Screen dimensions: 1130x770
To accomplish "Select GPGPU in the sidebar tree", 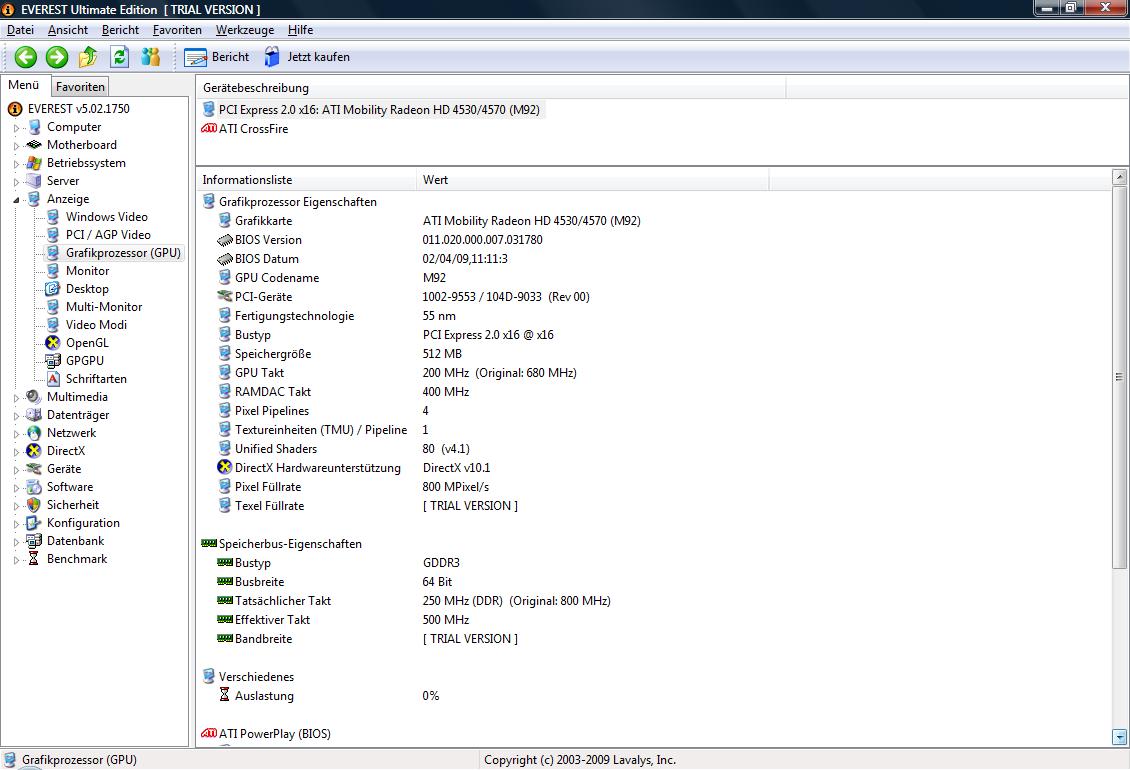I will coord(84,361).
